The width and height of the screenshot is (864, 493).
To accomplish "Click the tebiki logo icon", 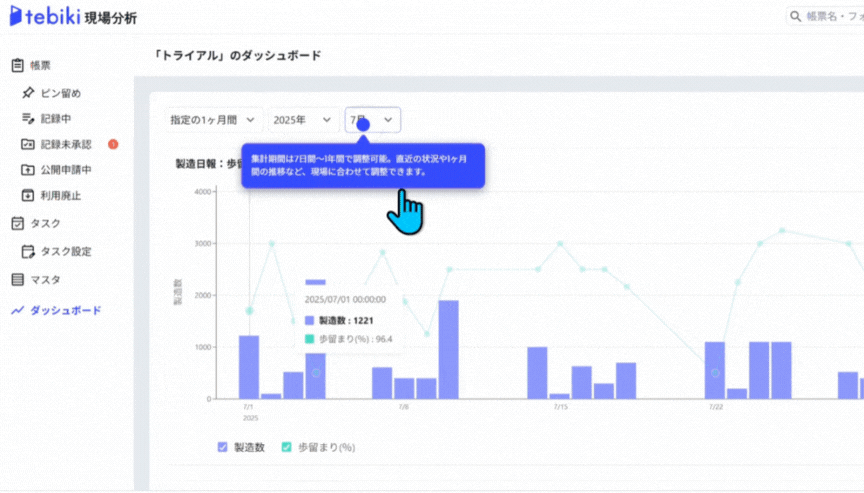I will coord(16,17).
